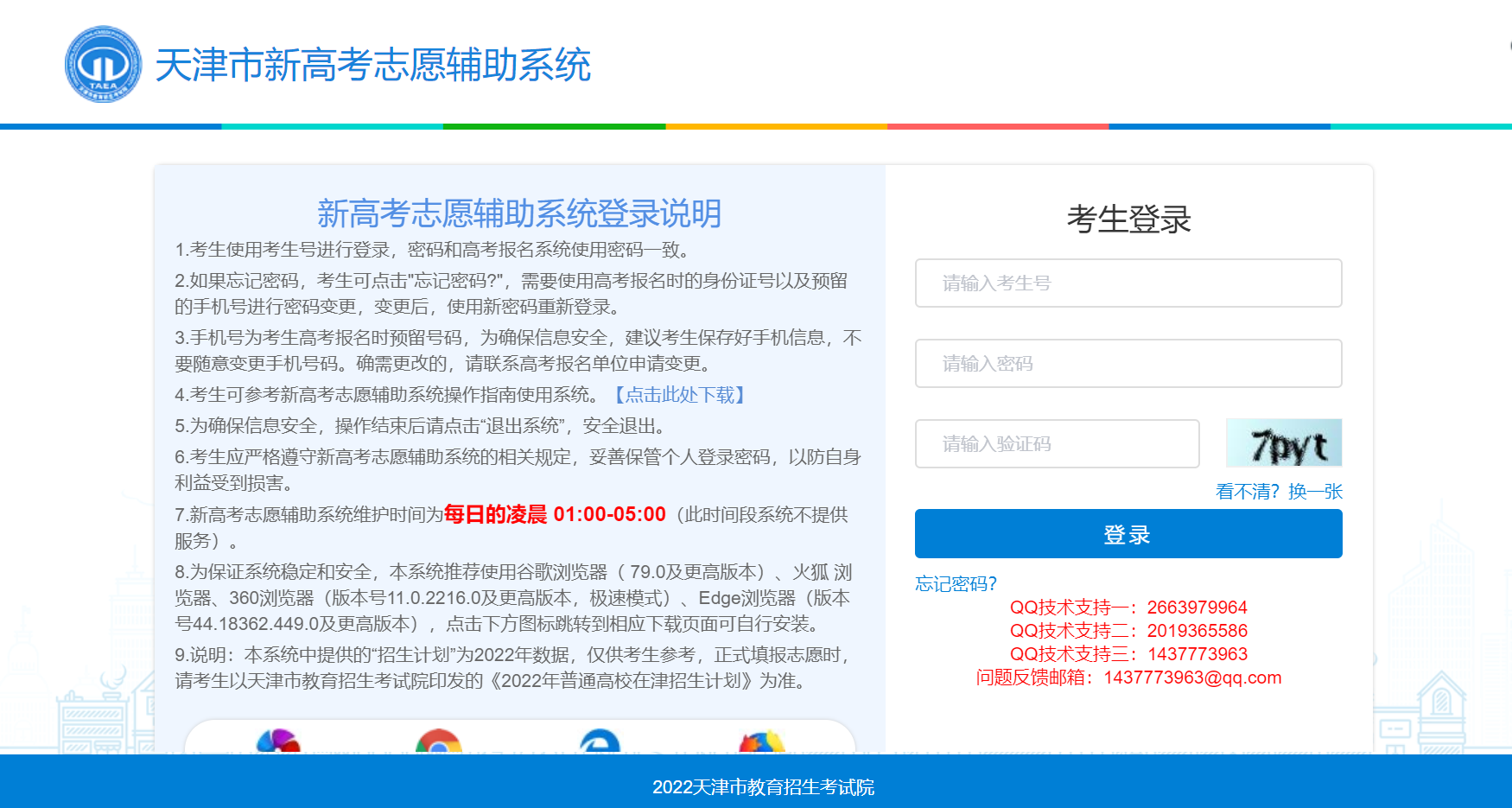1512x808 pixels.
Task: Open the 360 browser download icon
Action: pyautogui.click(x=278, y=742)
